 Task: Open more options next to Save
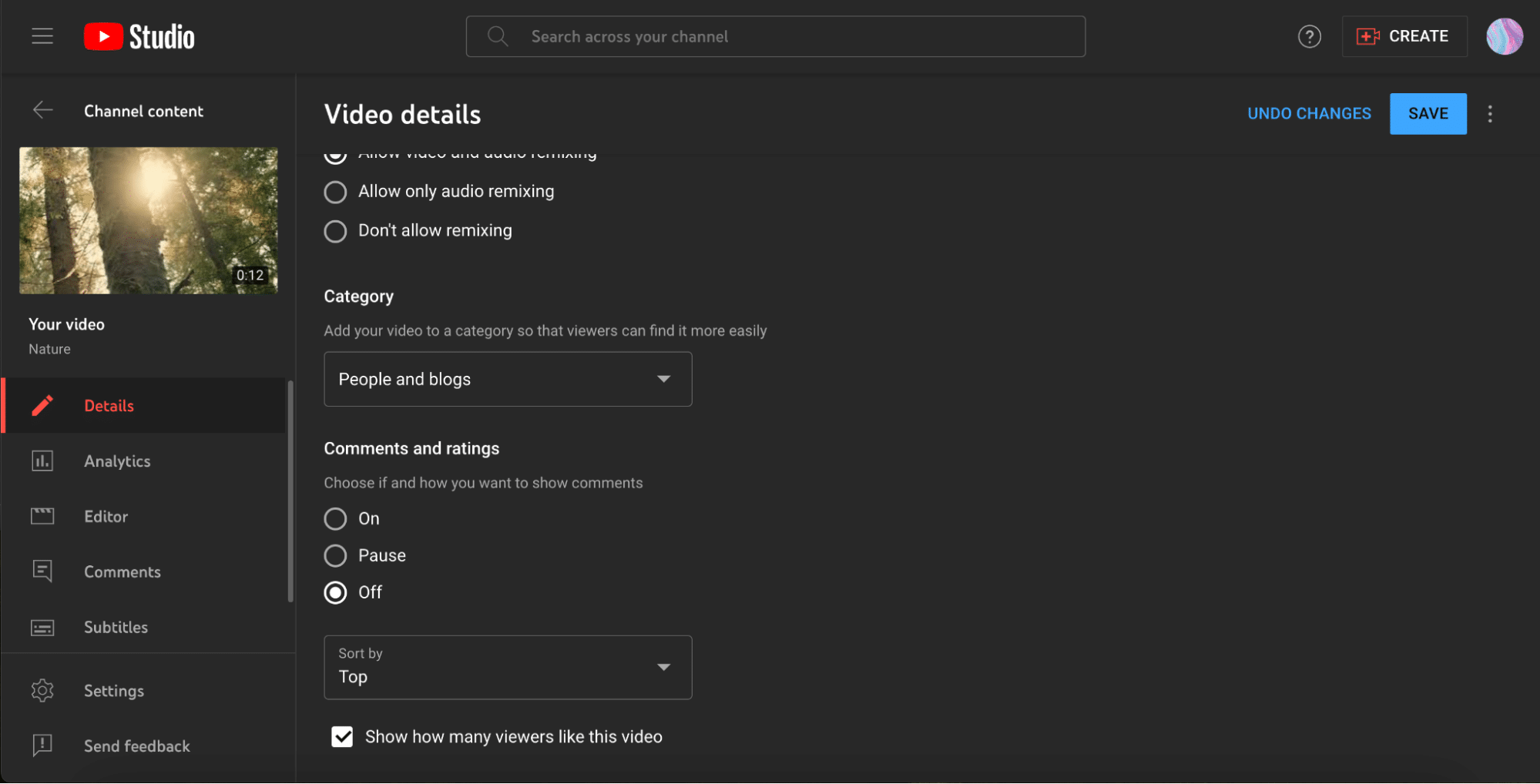[1490, 114]
